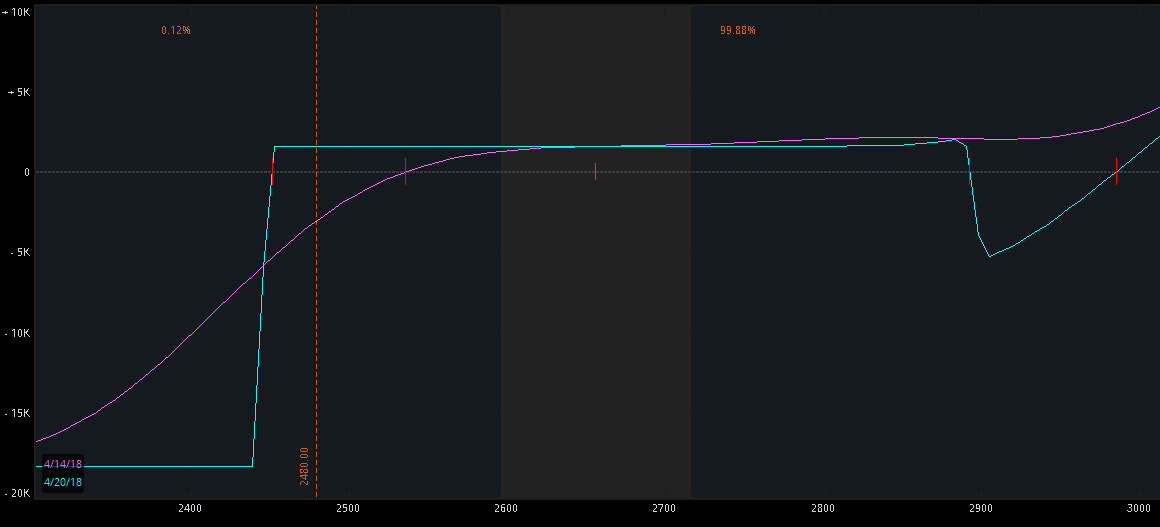This screenshot has height=527, width=1160.
Task: Click the +5K axis label
Action: (x=18, y=93)
